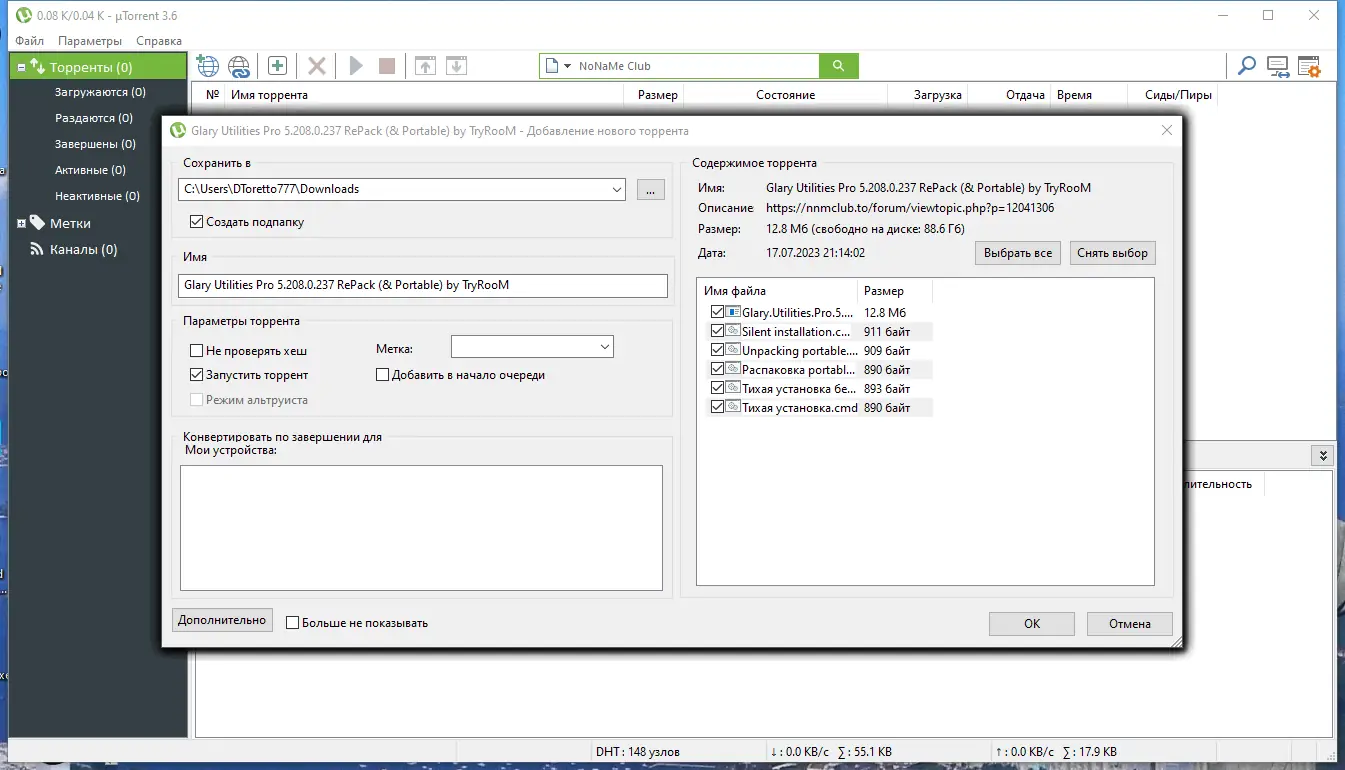Expand the Метки tree node

click(21, 223)
